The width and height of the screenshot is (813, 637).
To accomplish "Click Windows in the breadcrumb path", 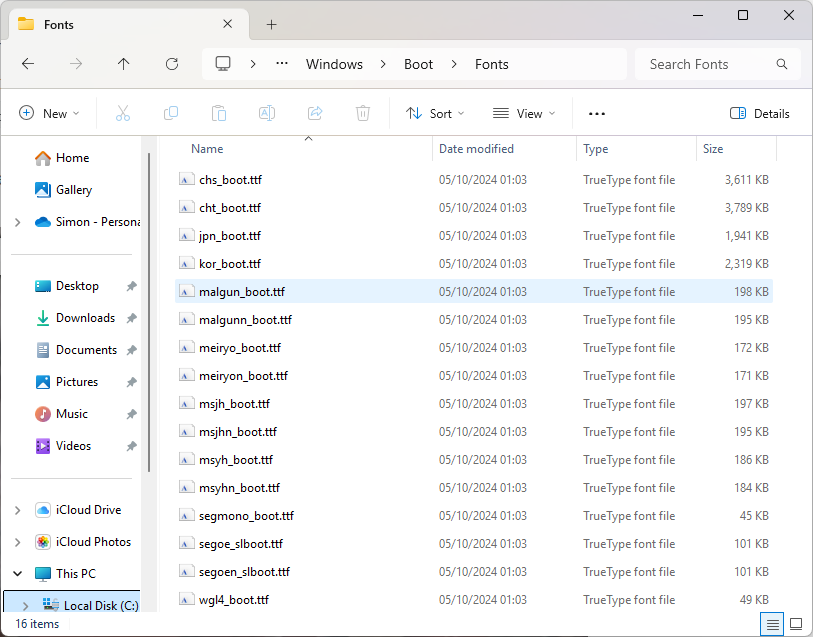I will tap(334, 64).
